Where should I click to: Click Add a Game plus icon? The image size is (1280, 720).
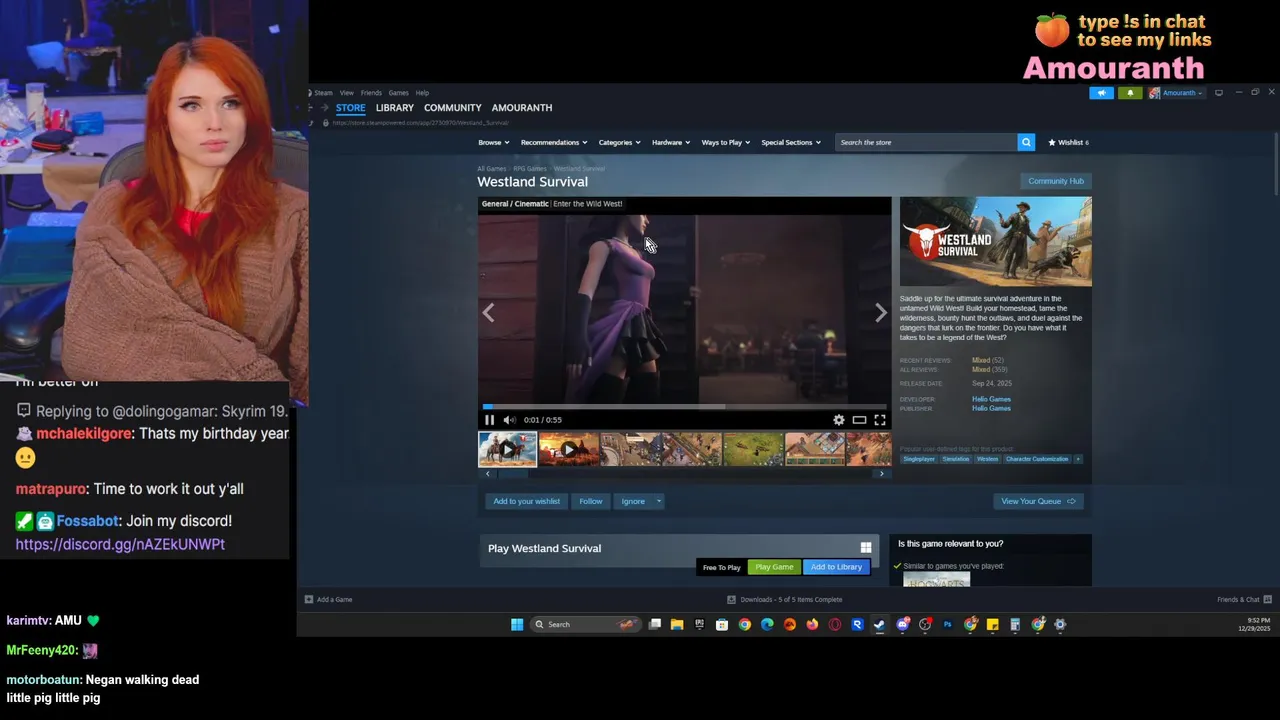309,599
